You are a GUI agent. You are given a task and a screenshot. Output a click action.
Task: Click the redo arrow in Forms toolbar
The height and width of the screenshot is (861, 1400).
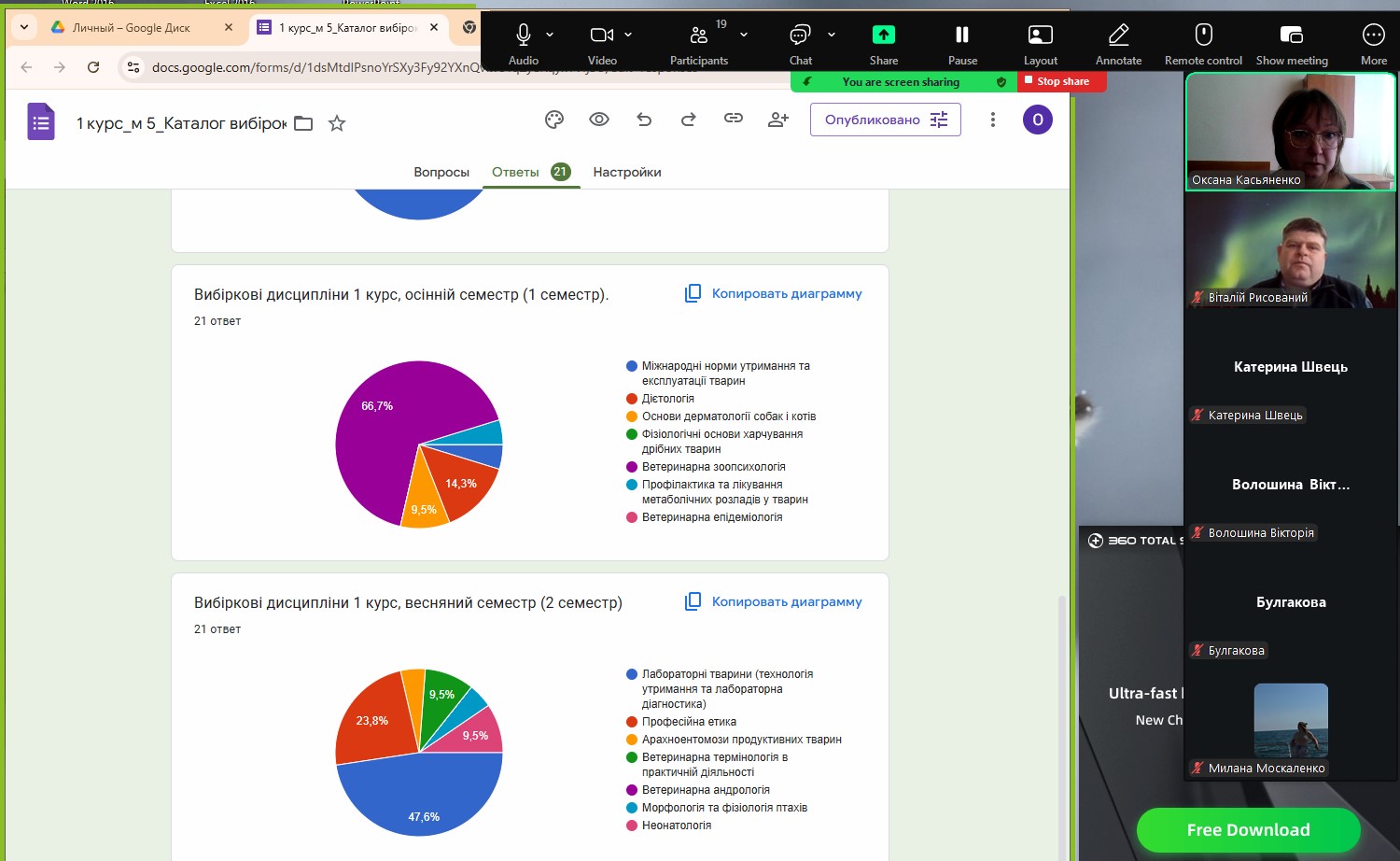point(689,120)
